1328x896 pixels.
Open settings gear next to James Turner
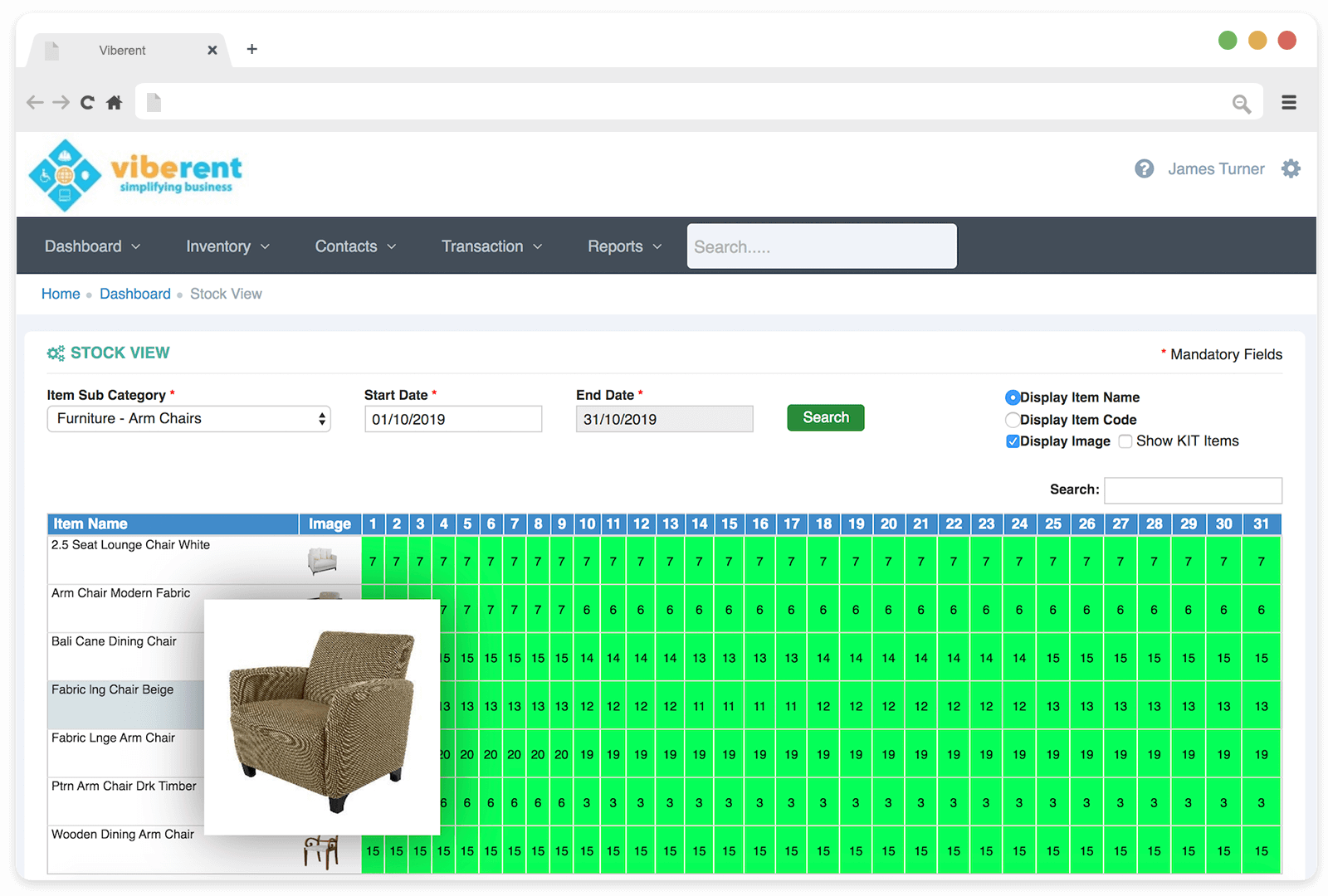(x=1291, y=169)
